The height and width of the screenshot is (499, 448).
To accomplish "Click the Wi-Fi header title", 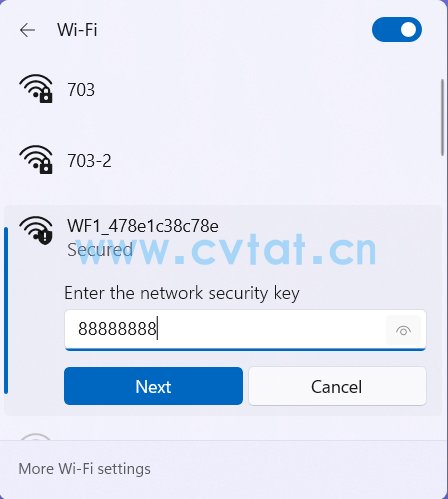I will pyautogui.click(x=77, y=30).
